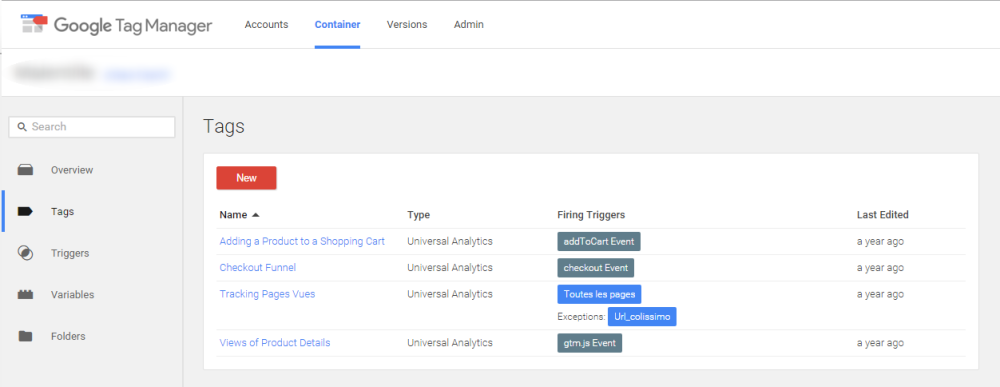
Task: Select Tags in the sidebar
Action: point(62,212)
